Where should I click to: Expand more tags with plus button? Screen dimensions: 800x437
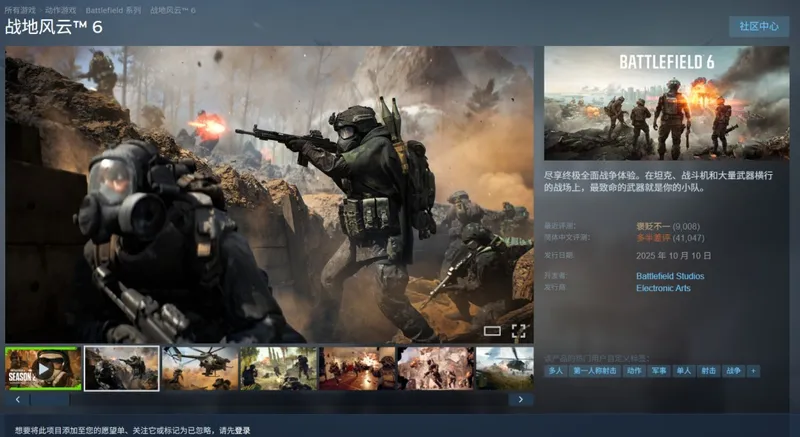[x=753, y=371]
